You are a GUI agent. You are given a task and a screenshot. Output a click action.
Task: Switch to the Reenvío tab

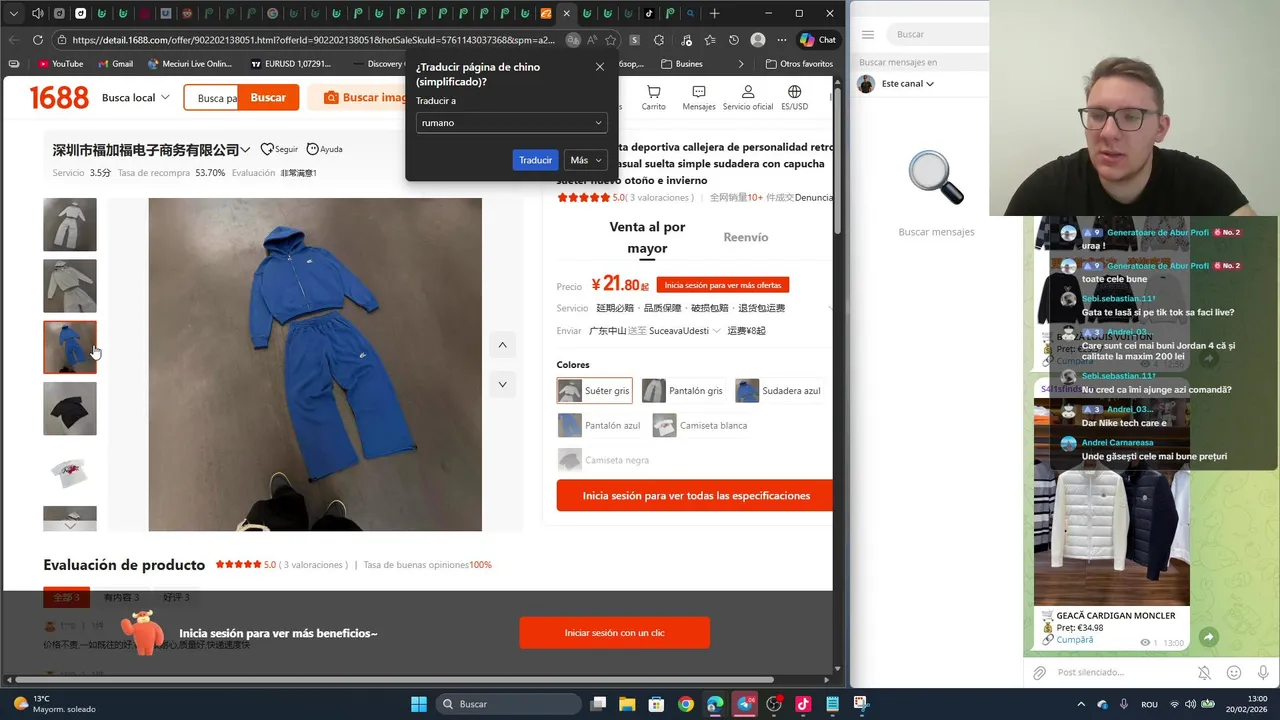tap(746, 238)
